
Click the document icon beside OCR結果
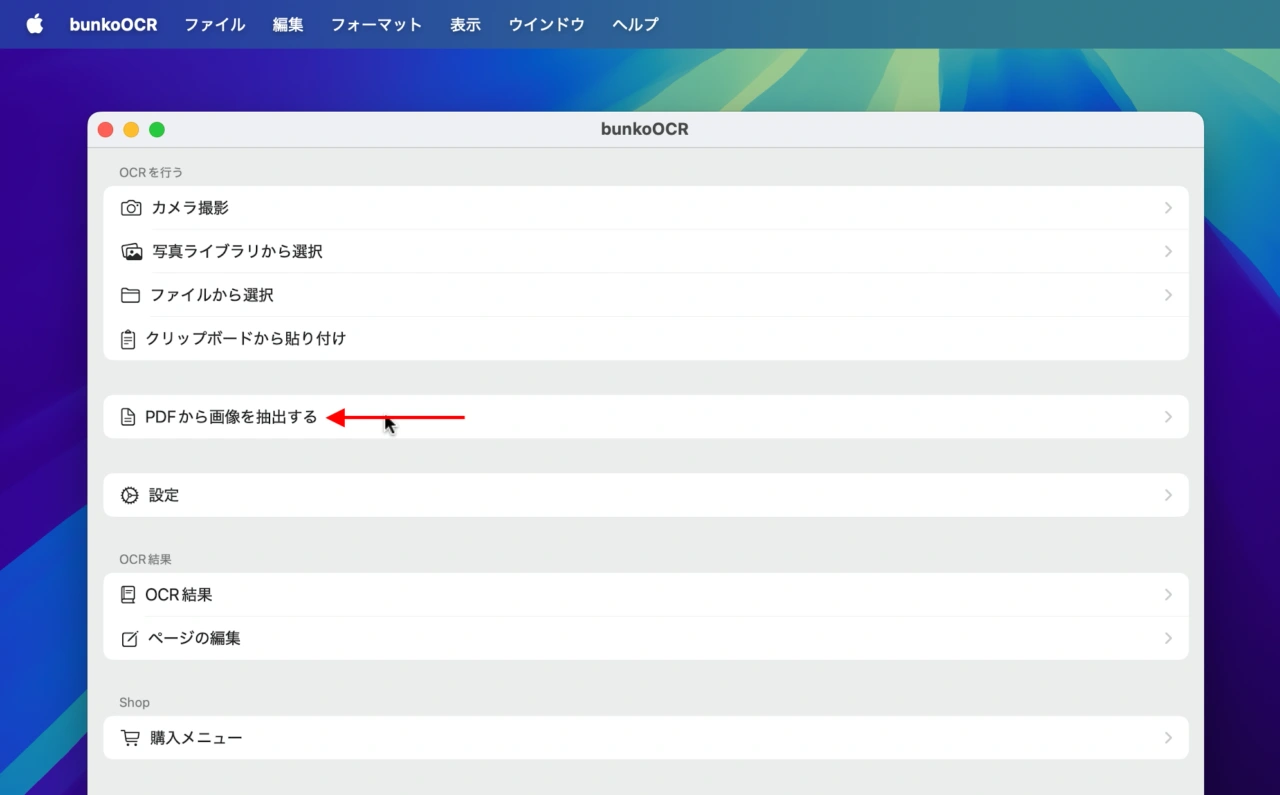coord(129,594)
